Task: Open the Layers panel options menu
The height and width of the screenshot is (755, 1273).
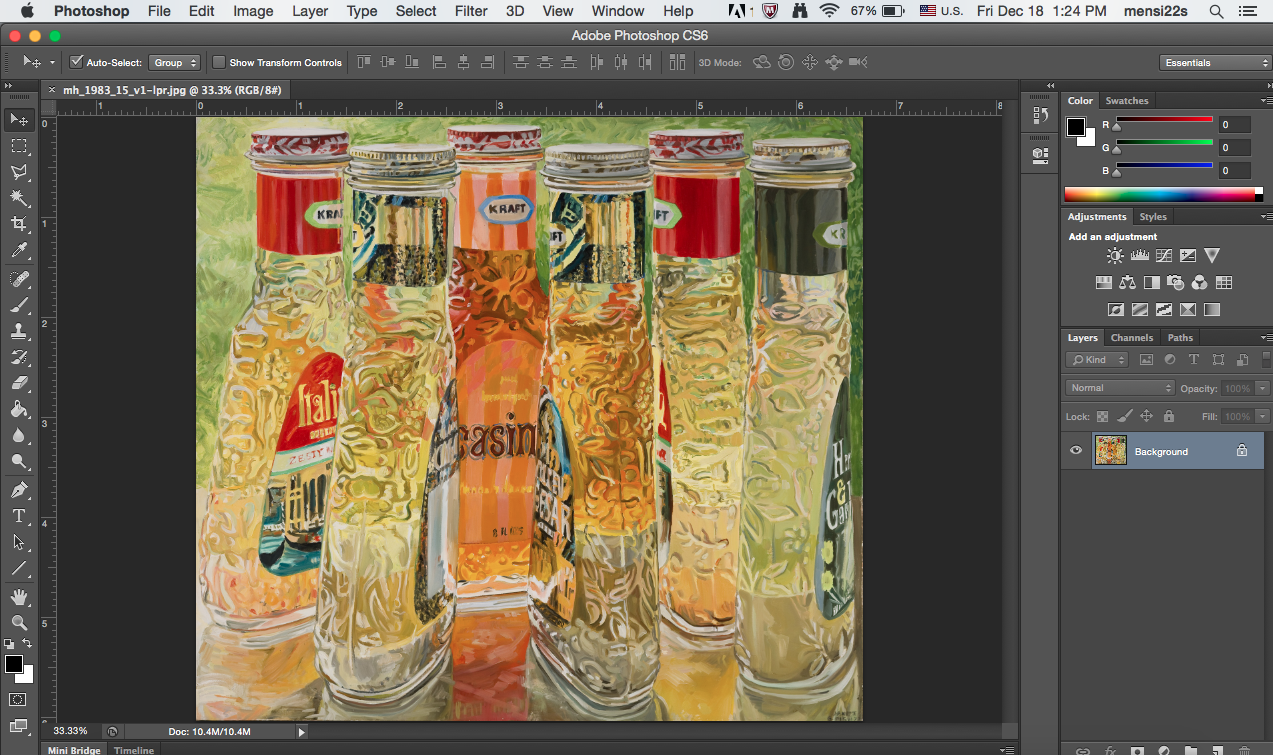Action: tap(1265, 338)
